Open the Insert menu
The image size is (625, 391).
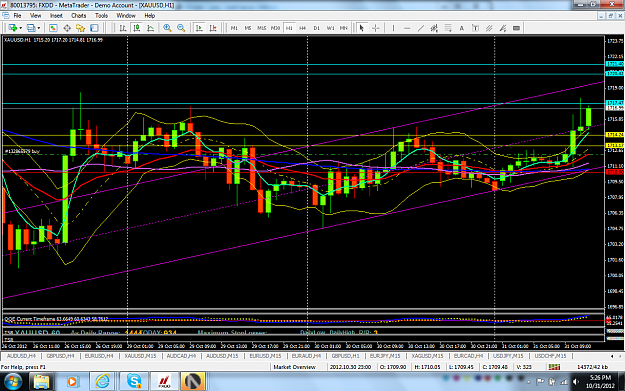[x=56, y=16]
